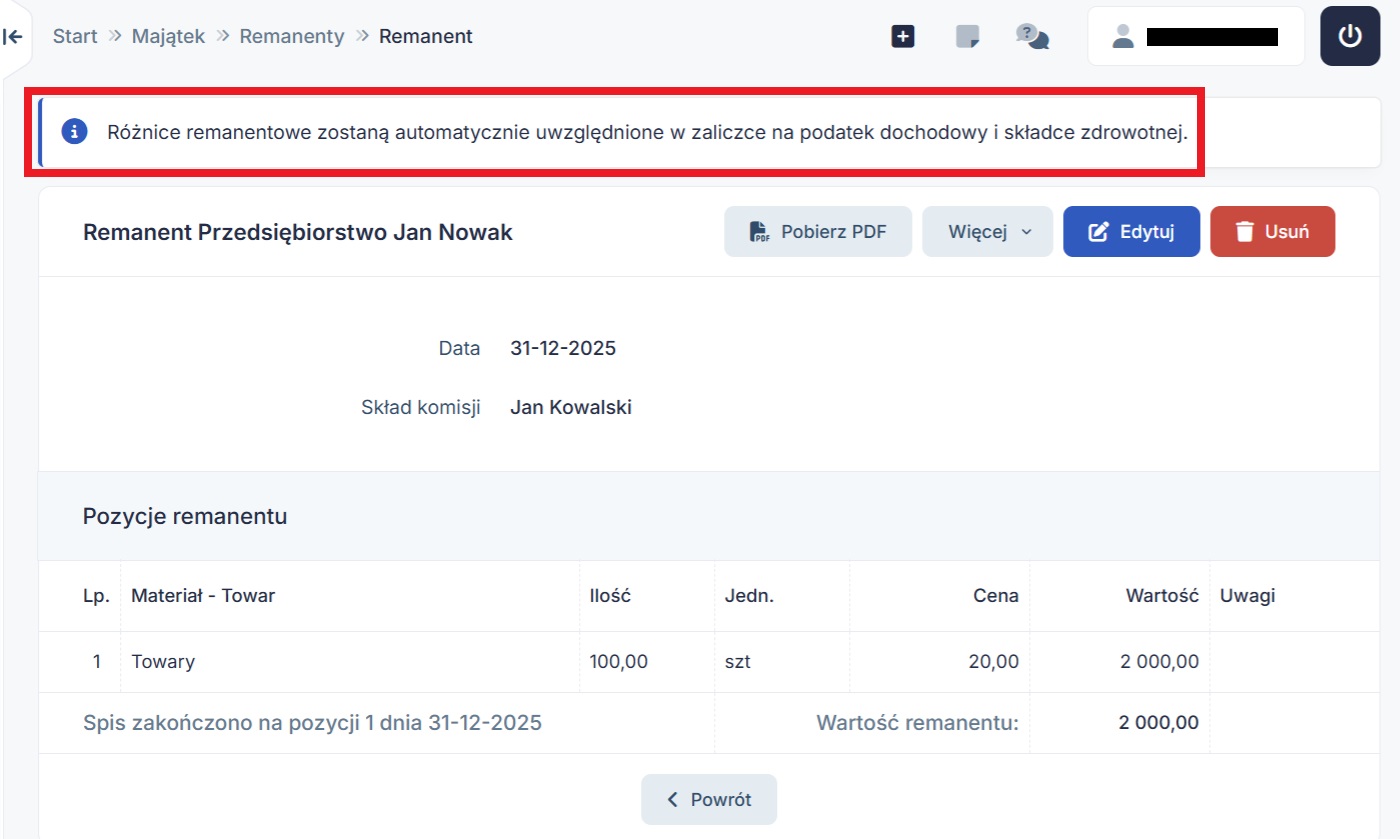Image resolution: width=1400 pixels, height=839 pixels.
Task: Click the Wartość column header
Action: coord(1161,596)
